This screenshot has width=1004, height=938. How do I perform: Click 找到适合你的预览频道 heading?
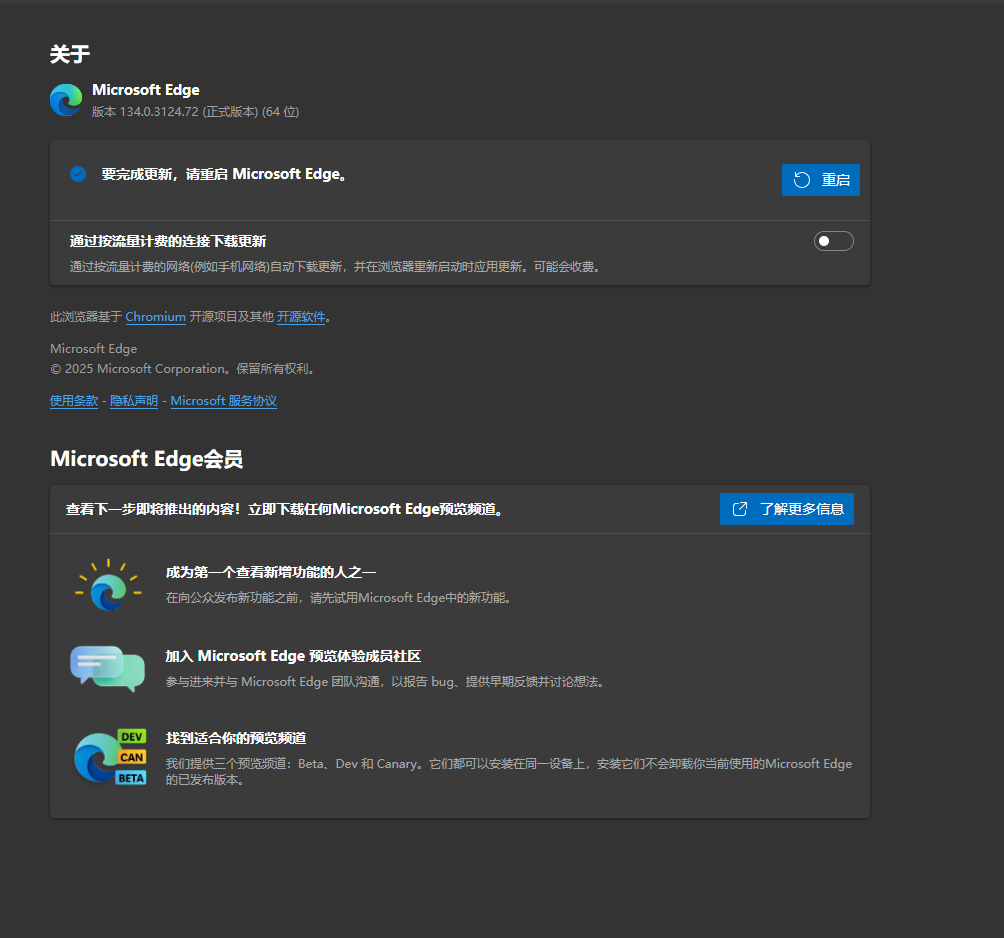[x=236, y=738]
